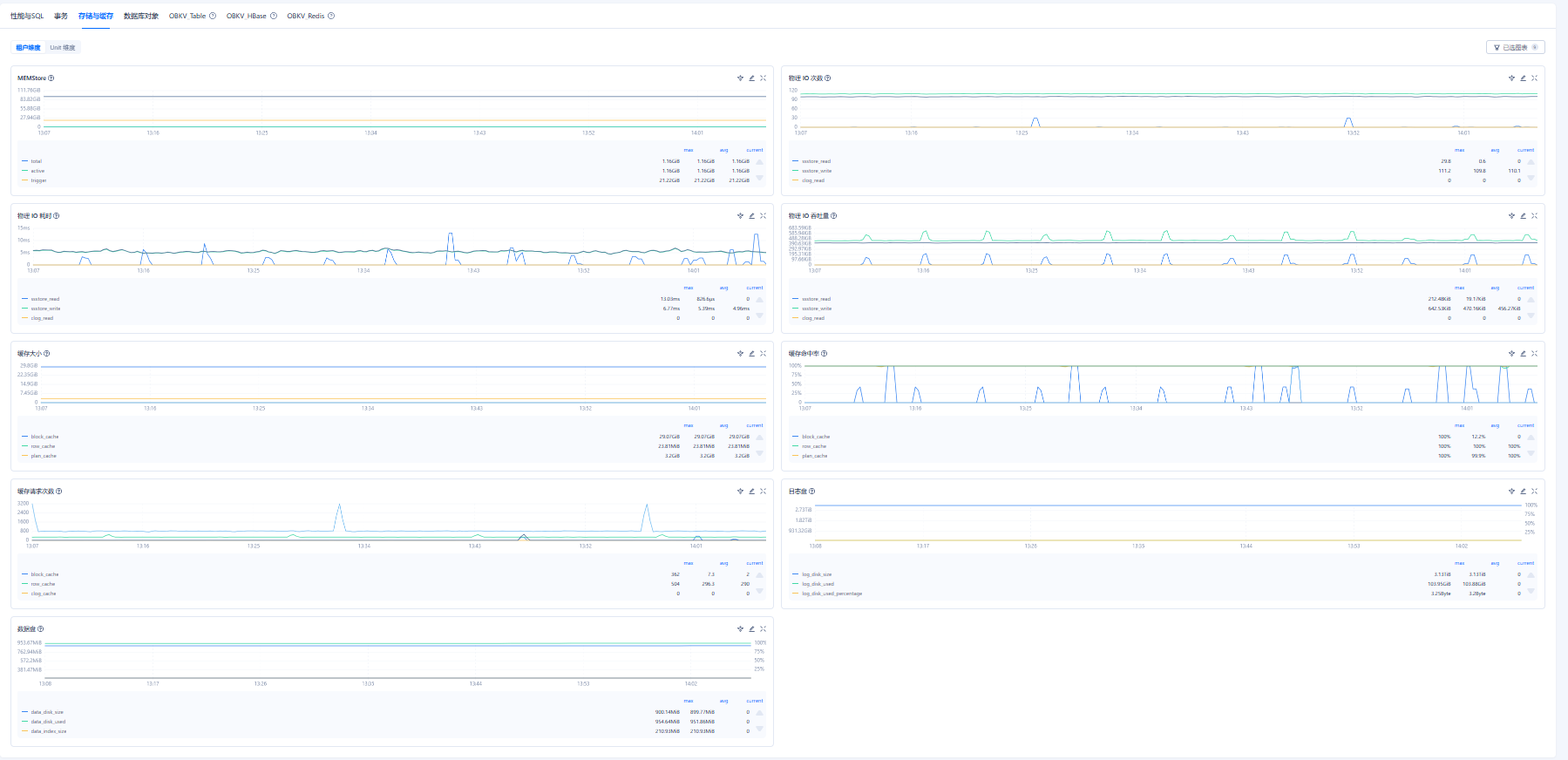This screenshot has height=760, width=1568.
Task: Open help tooltip icon next to OBKV_Table
Action: 213,16
